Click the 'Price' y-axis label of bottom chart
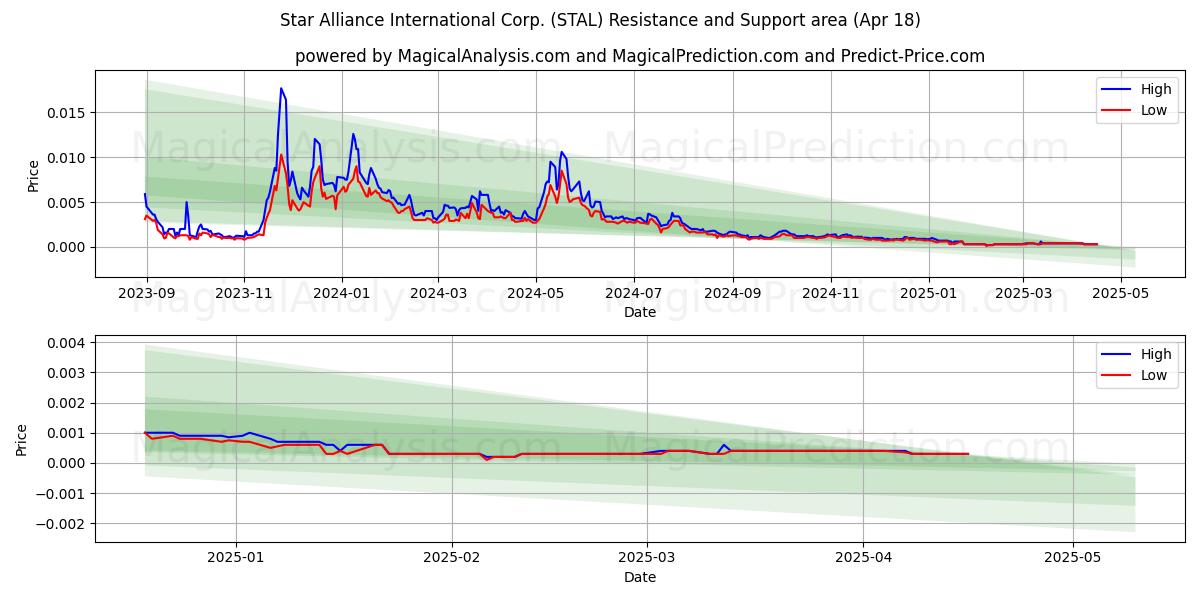This screenshot has height=600, width=1200. click(22, 439)
